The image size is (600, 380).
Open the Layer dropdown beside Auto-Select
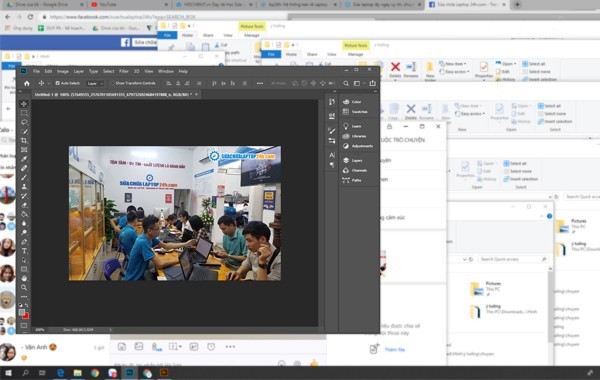tap(95, 83)
